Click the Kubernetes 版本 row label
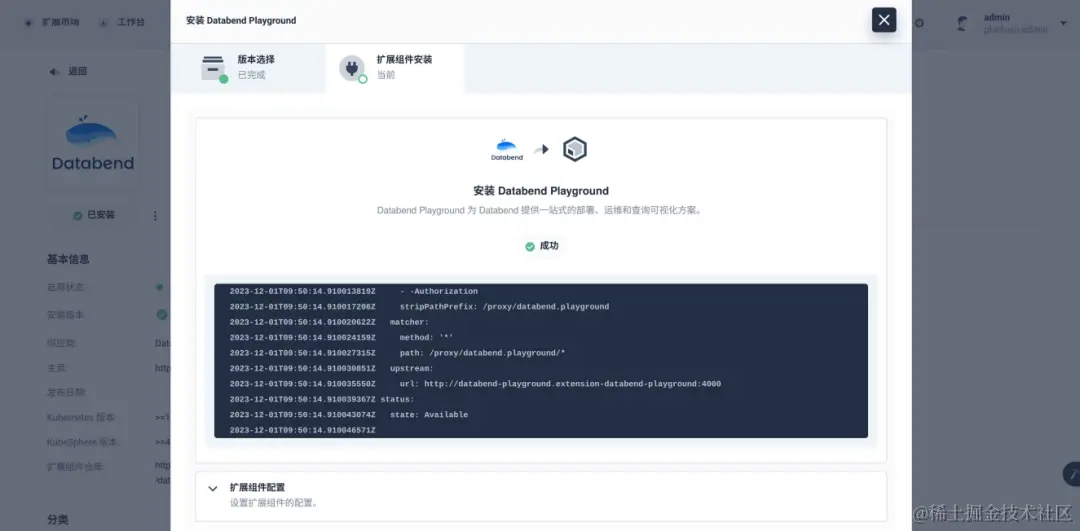This screenshot has height=531, width=1080. [81, 417]
